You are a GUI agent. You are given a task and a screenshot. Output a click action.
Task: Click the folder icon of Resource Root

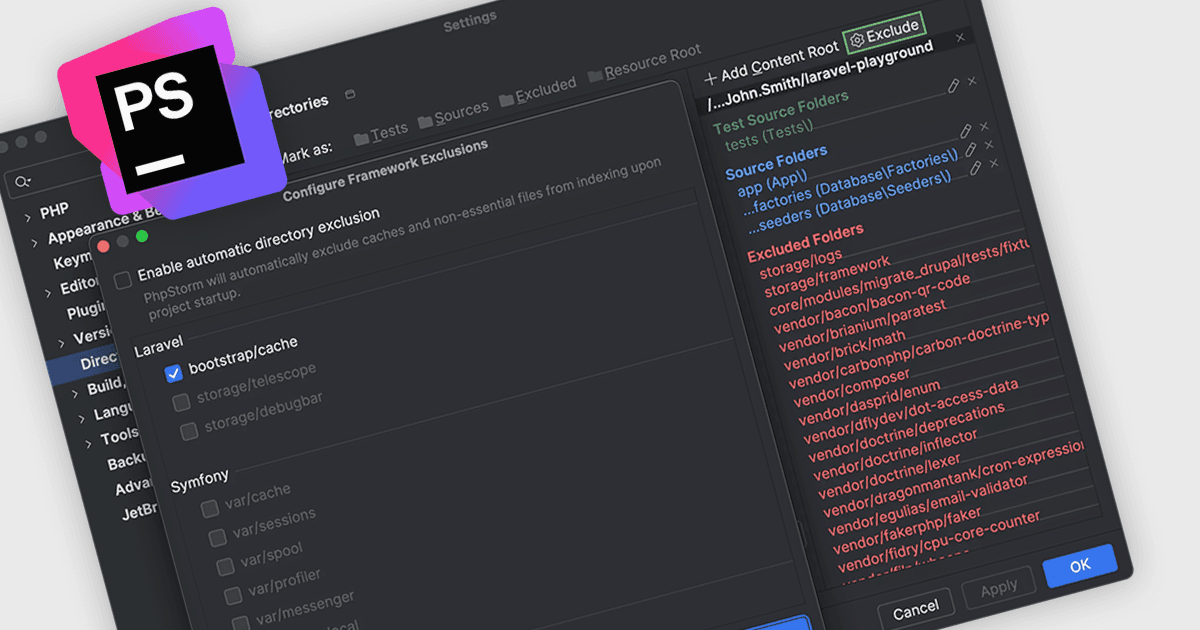596,75
